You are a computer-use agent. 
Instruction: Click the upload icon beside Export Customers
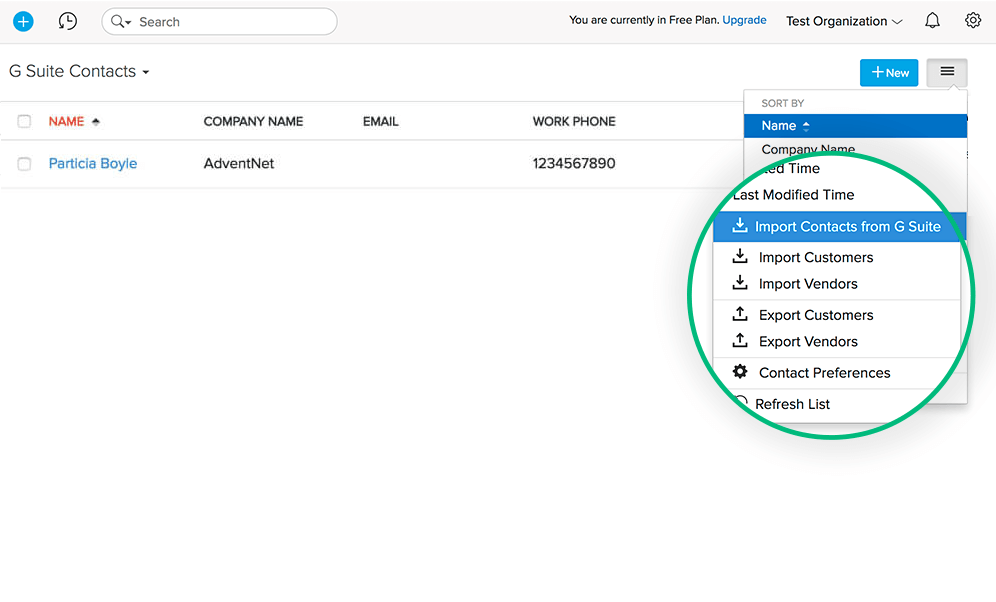[x=740, y=313]
